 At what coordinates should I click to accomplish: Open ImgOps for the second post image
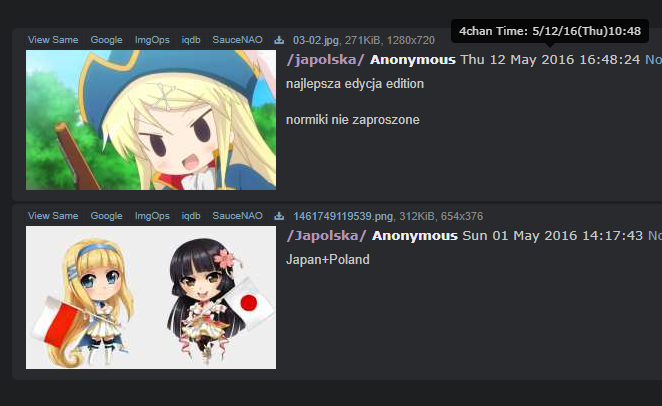[x=152, y=216]
